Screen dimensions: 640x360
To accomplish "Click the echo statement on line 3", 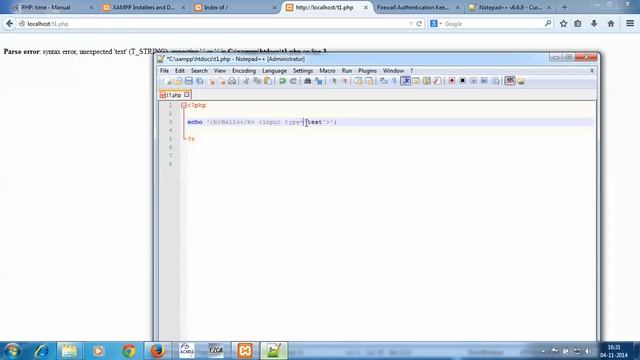I will (262, 122).
